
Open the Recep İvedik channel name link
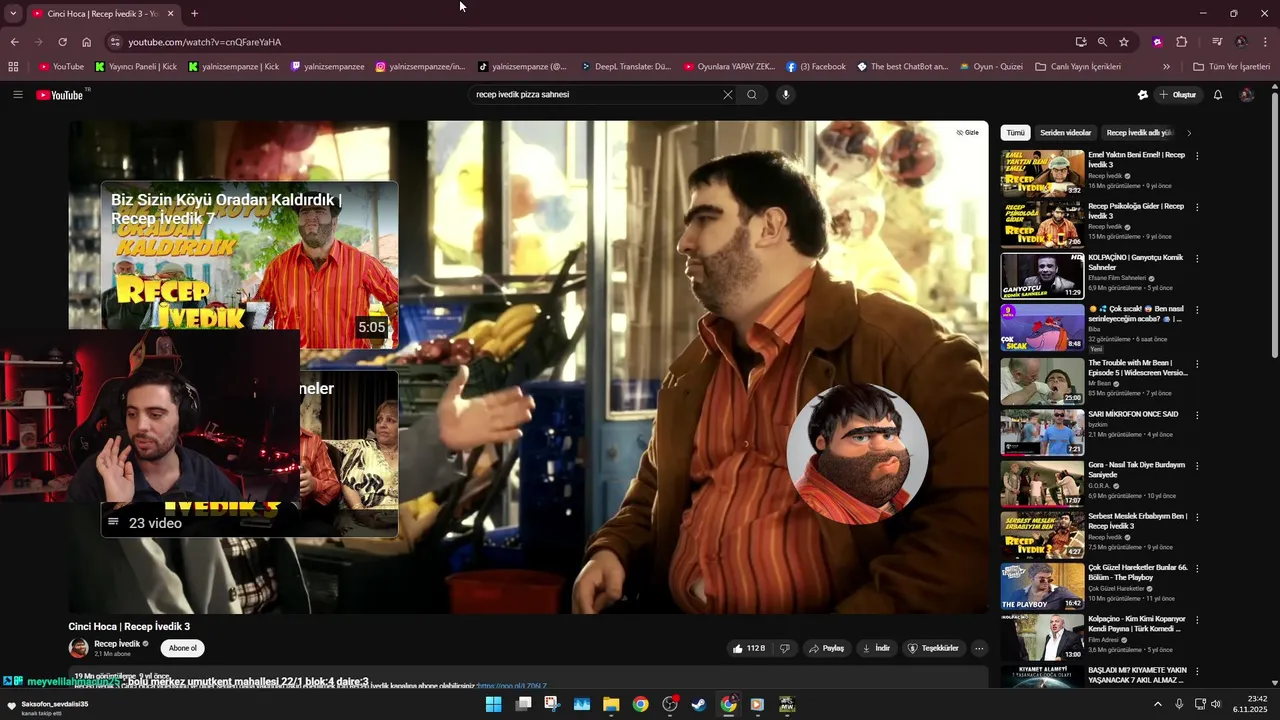point(117,644)
